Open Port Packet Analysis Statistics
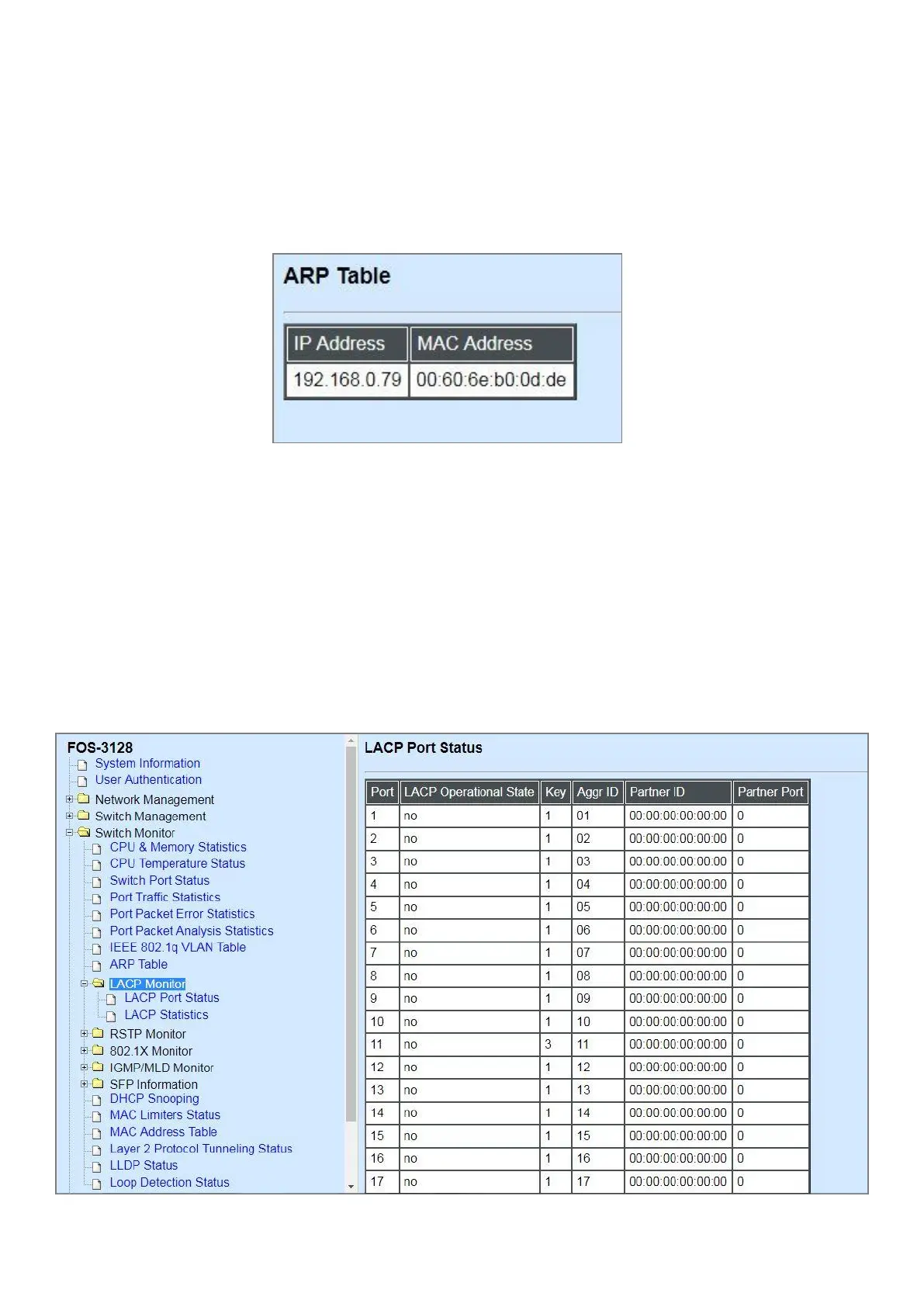This screenshot has width=924, height=1307. pos(191,931)
